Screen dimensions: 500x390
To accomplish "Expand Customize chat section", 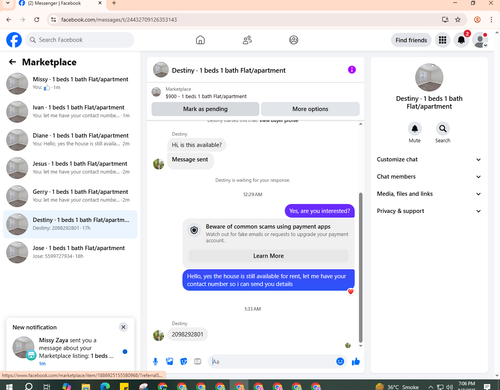I will pos(429,159).
